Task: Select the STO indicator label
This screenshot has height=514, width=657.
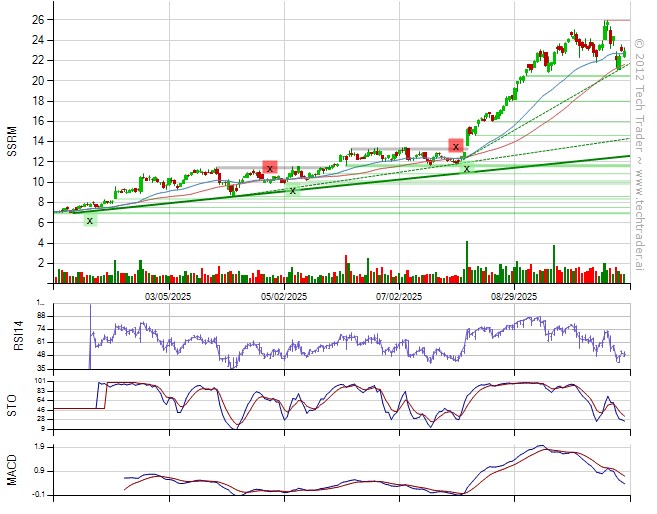Action: (13, 405)
